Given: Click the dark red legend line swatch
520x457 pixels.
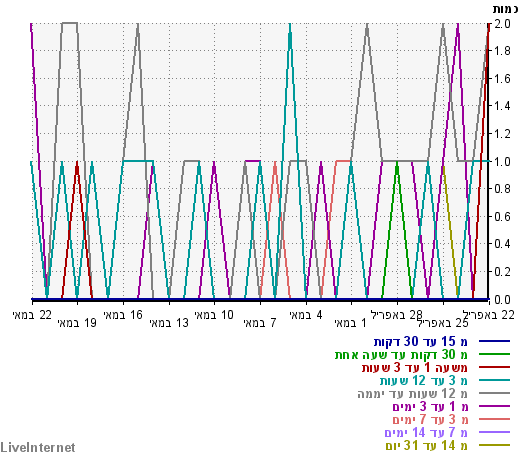Looking at the screenshot, I should click(494, 367).
